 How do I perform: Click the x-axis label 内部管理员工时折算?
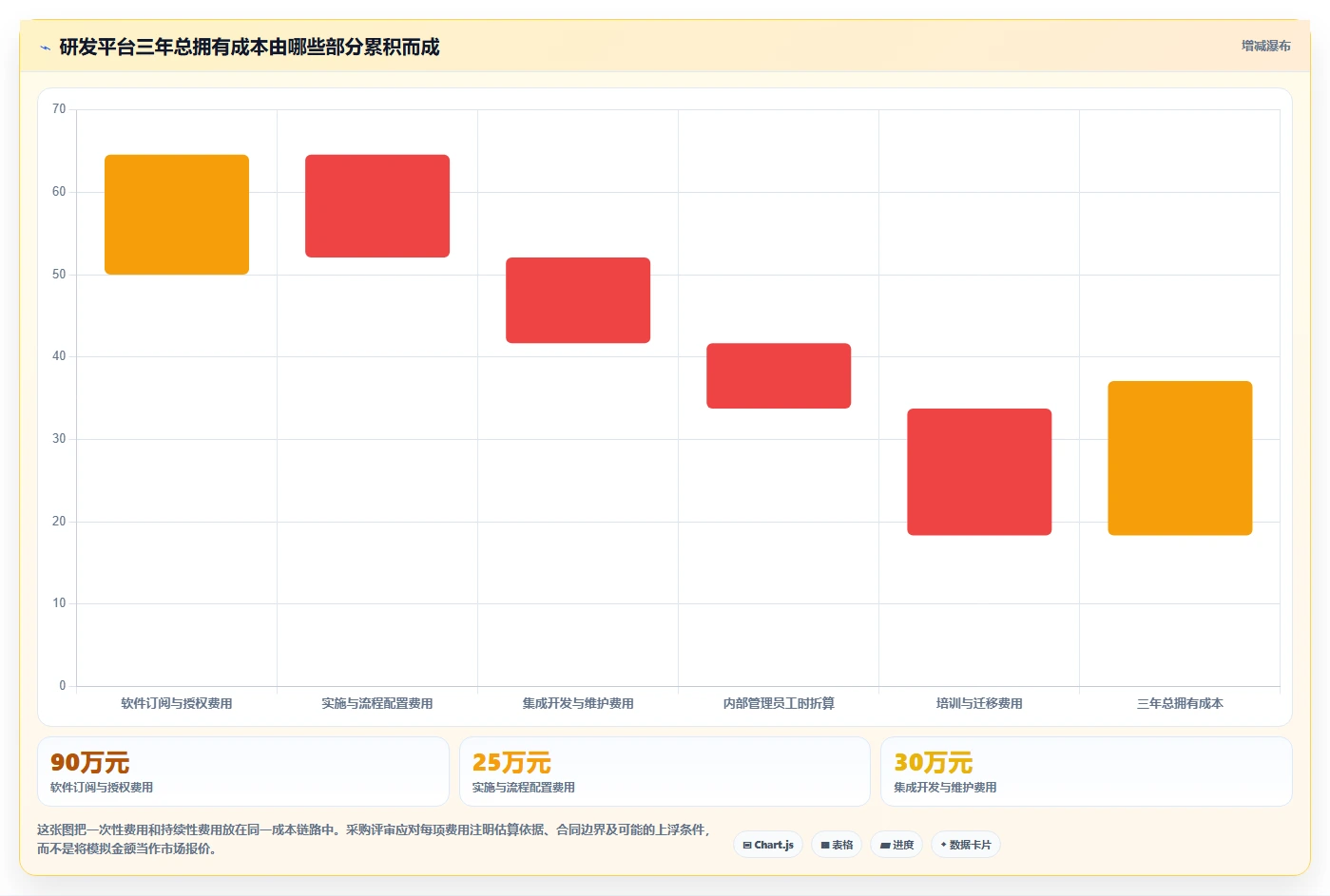[x=779, y=703]
